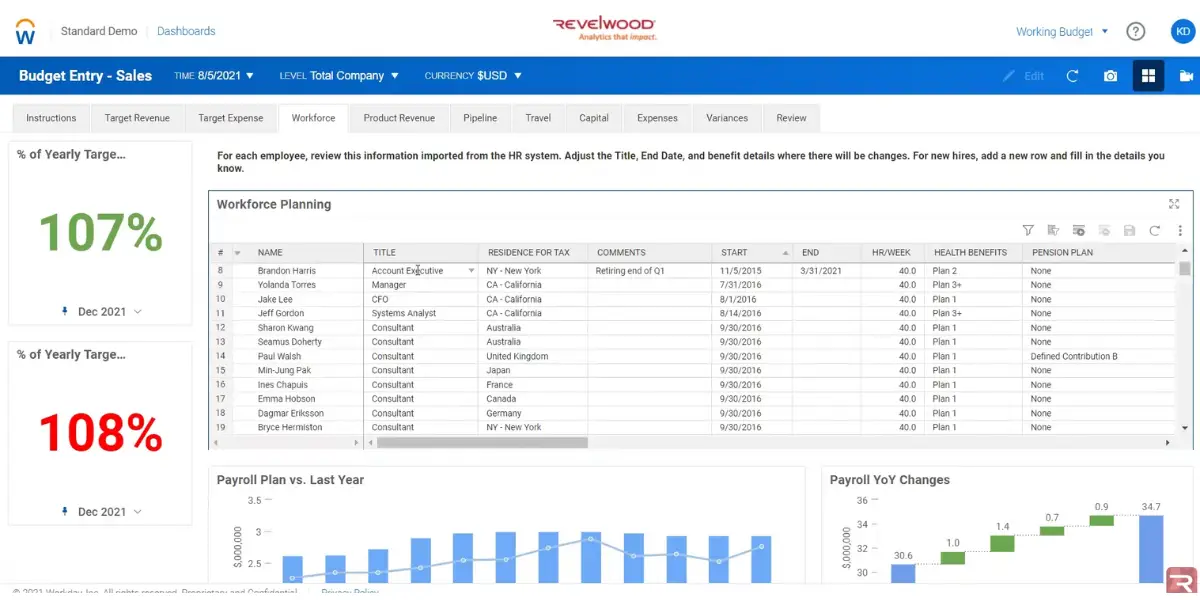Reload the Workforce Planning grid data

click(x=1154, y=230)
